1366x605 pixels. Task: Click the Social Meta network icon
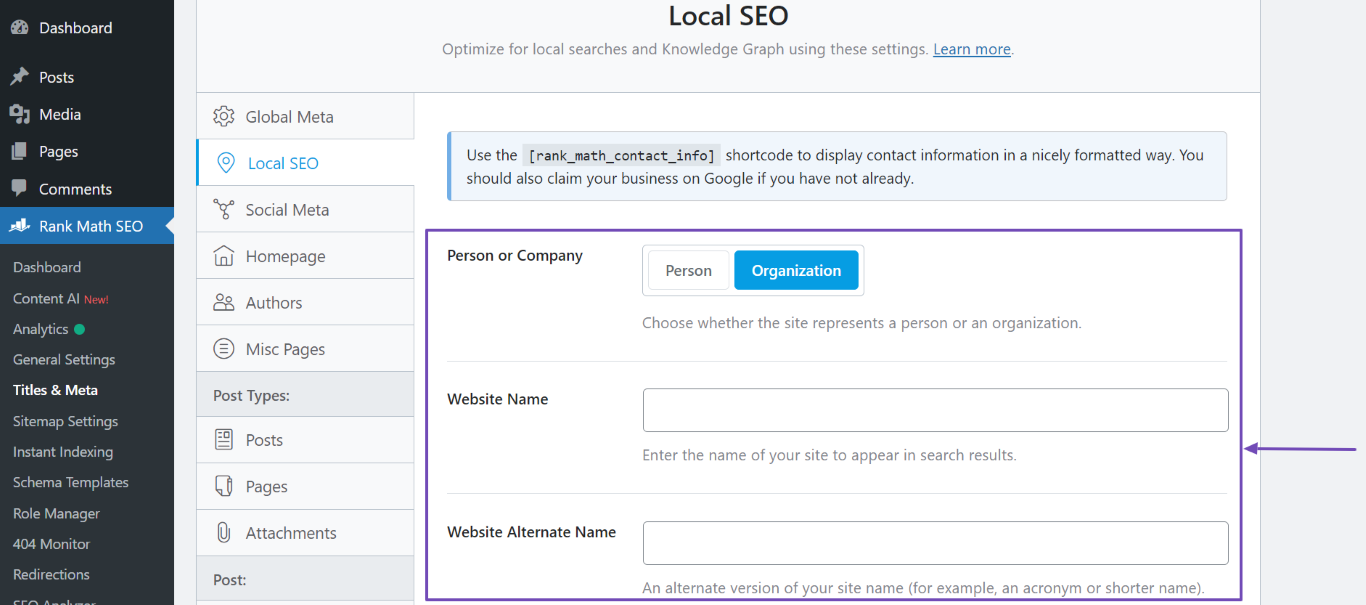pos(224,209)
